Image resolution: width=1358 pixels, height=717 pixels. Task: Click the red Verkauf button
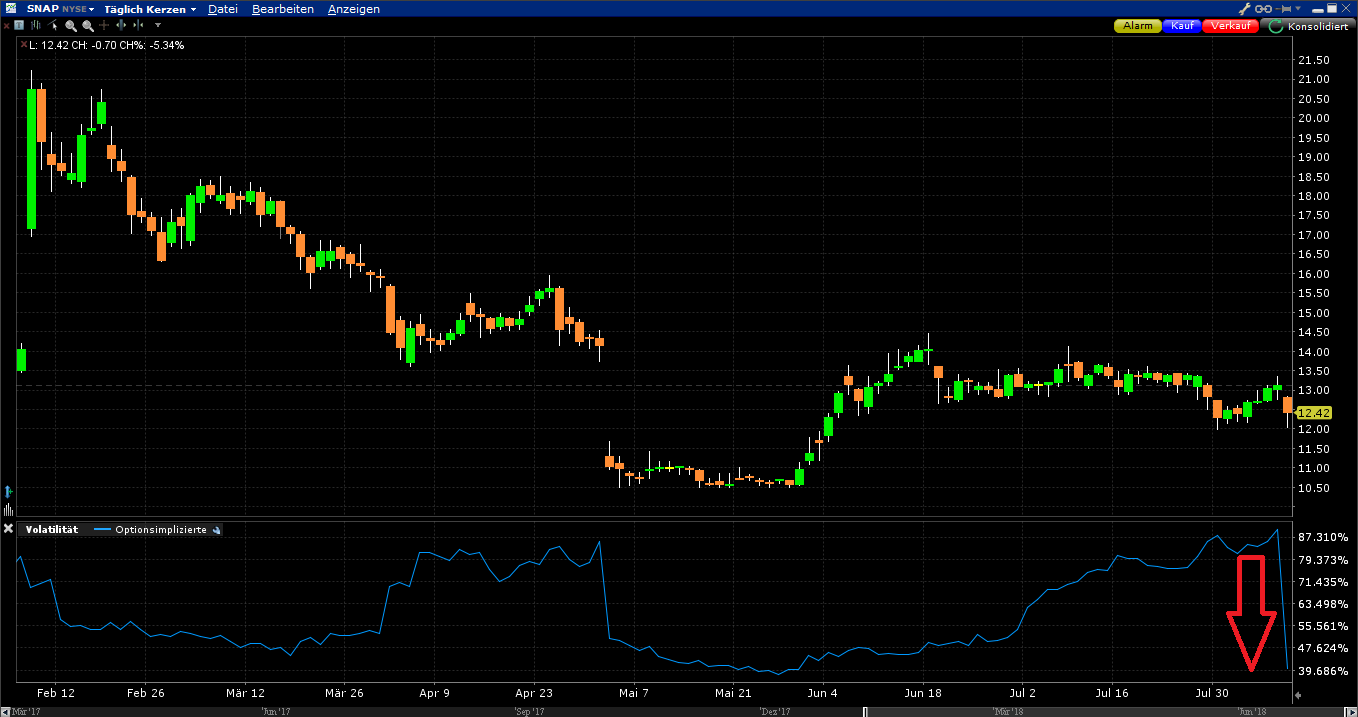[1232, 26]
